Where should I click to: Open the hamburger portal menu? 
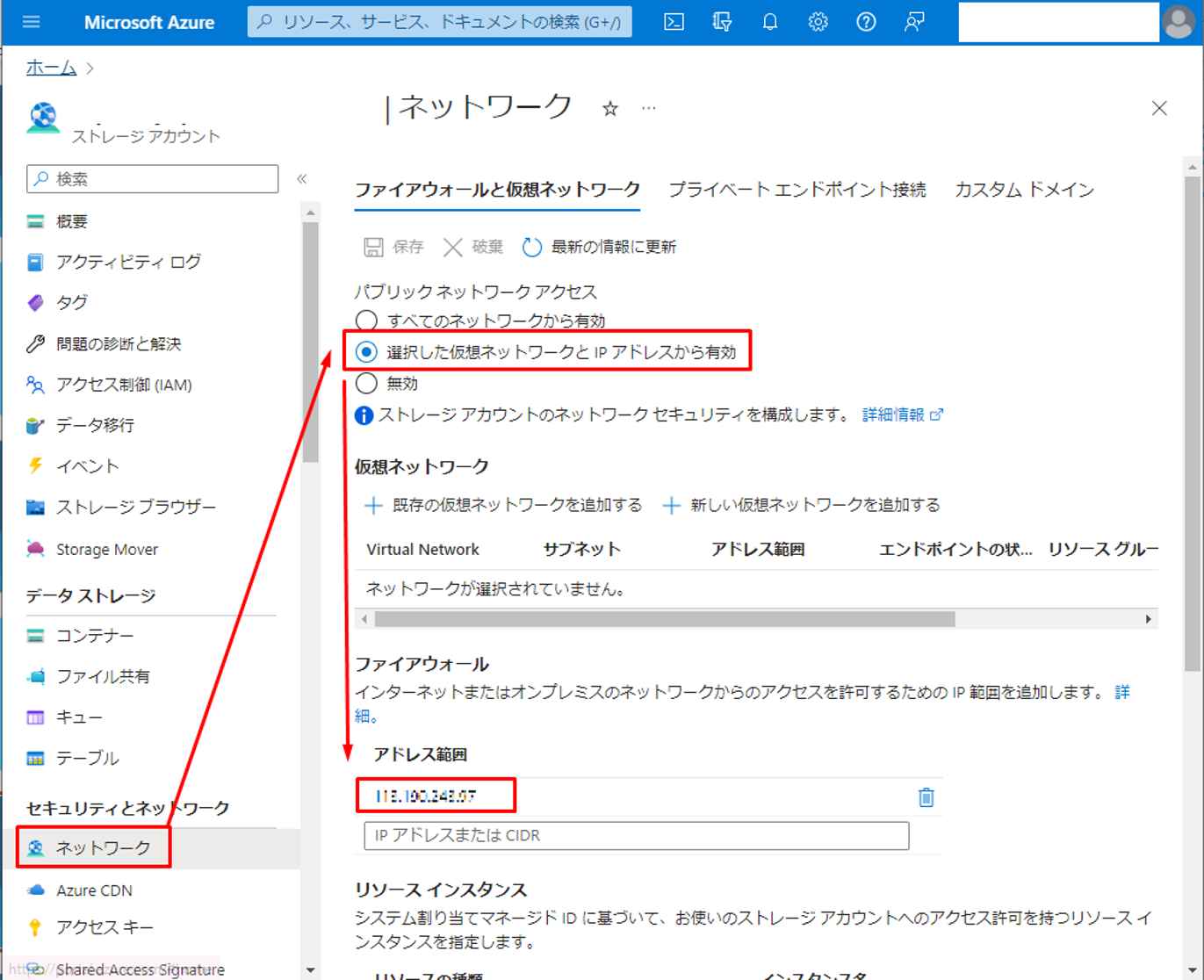click(32, 22)
